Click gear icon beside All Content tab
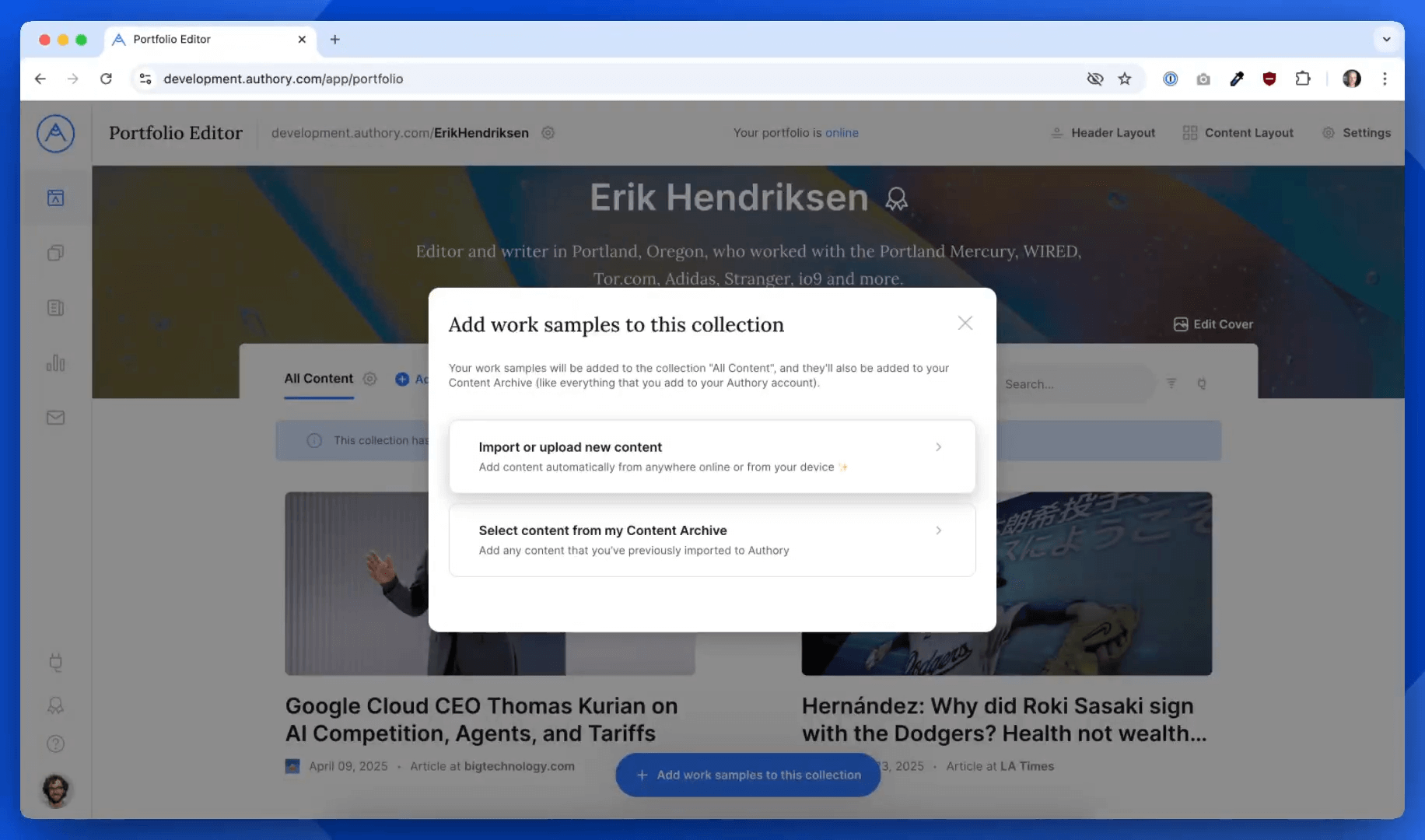This screenshot has width=1425, height=840. (x=370, y=379)
